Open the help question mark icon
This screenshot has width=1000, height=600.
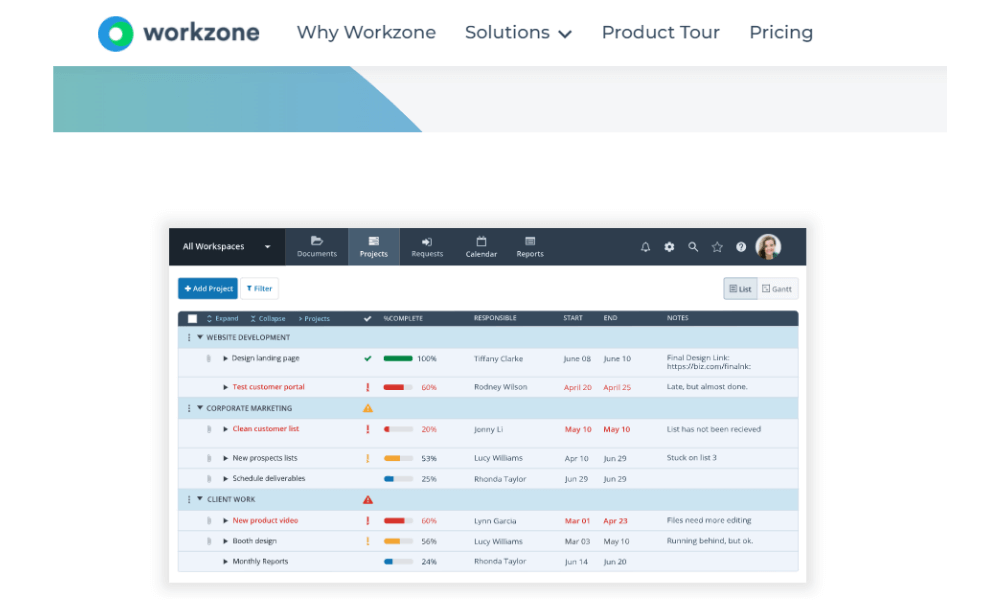pos(740,247)
